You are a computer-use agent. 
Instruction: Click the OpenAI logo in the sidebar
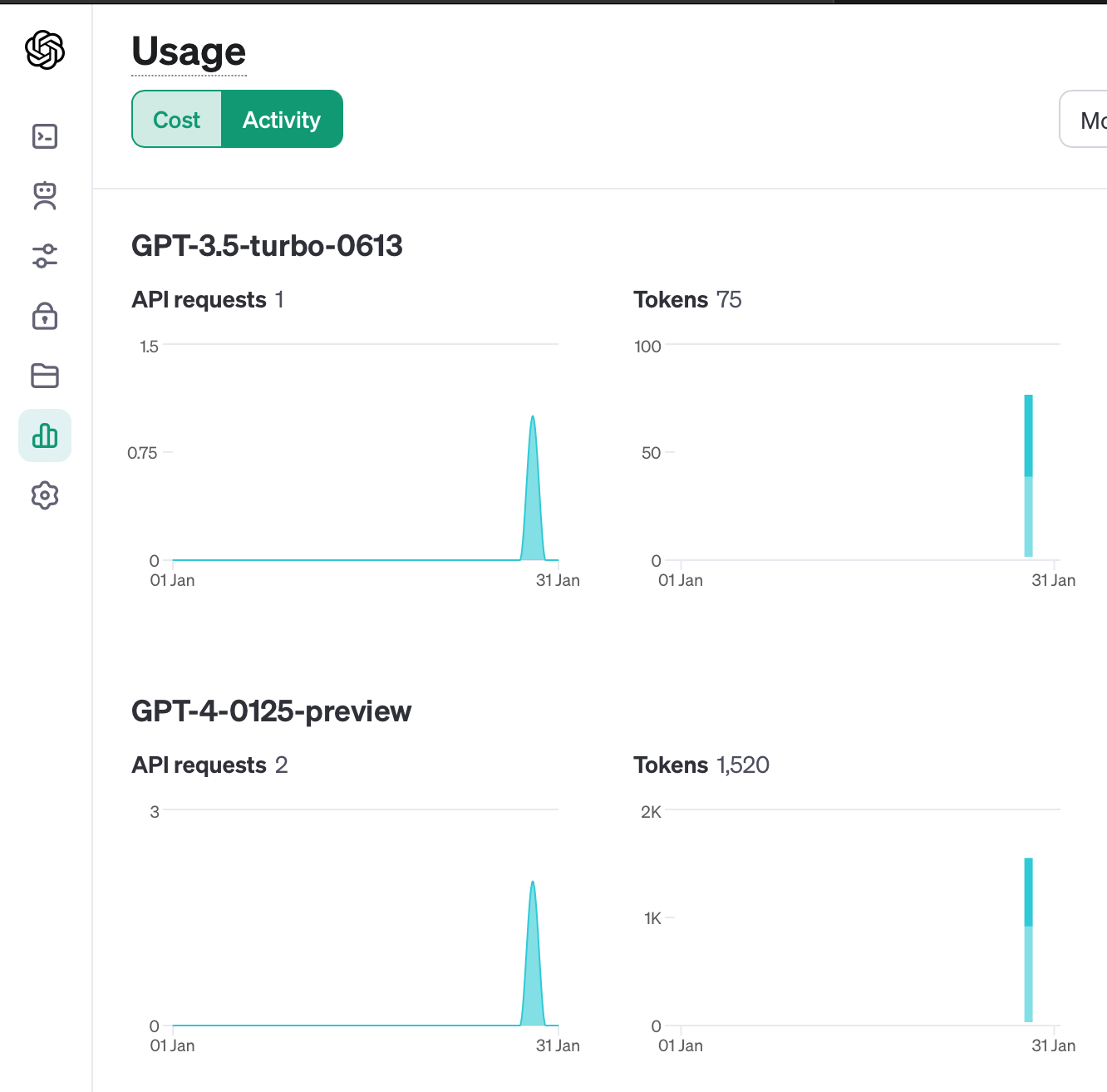pyautogui.click(x=45, y=50)
